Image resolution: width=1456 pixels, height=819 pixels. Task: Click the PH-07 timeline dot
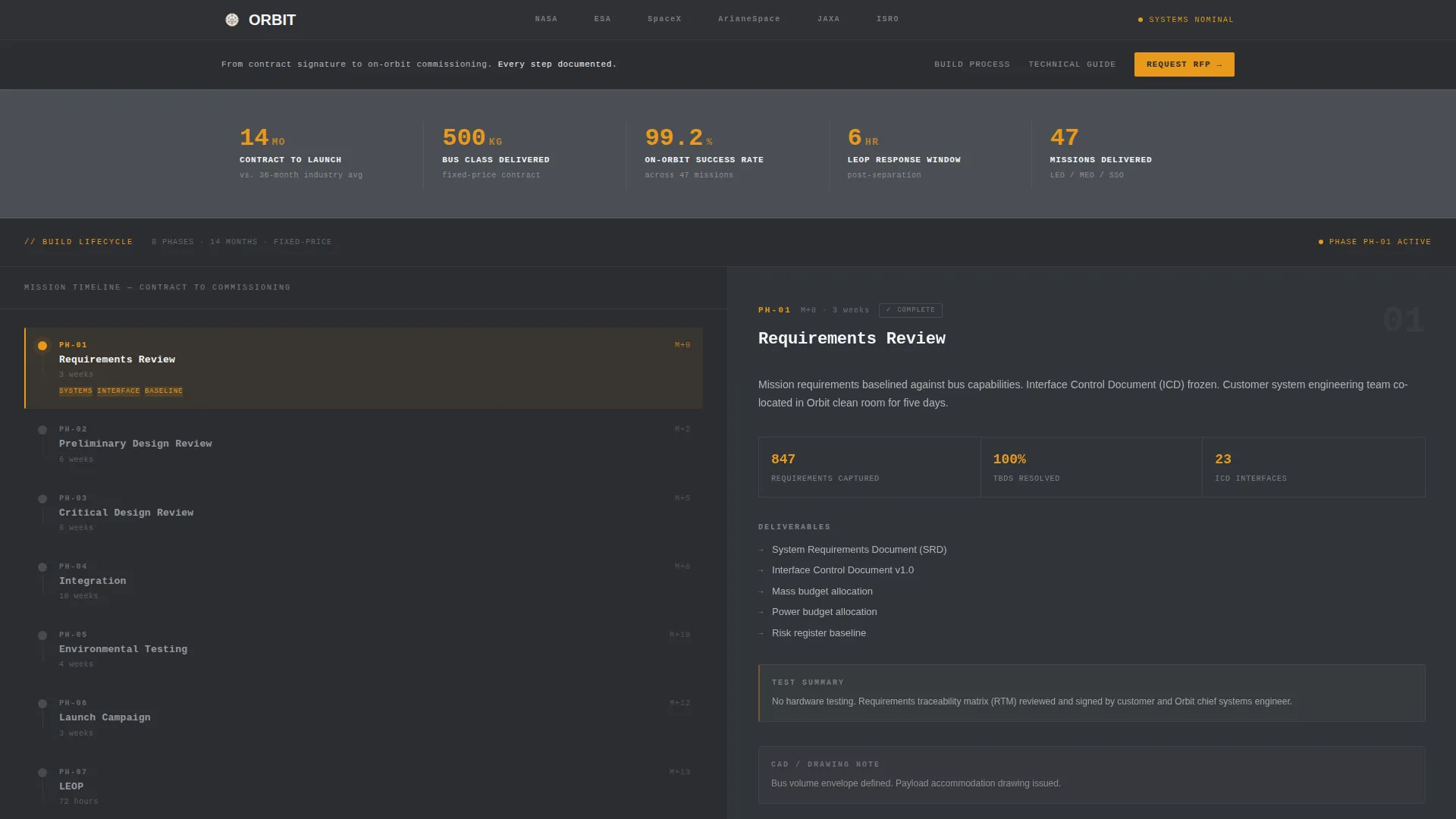pyautogui.click(x=42, y=773)
